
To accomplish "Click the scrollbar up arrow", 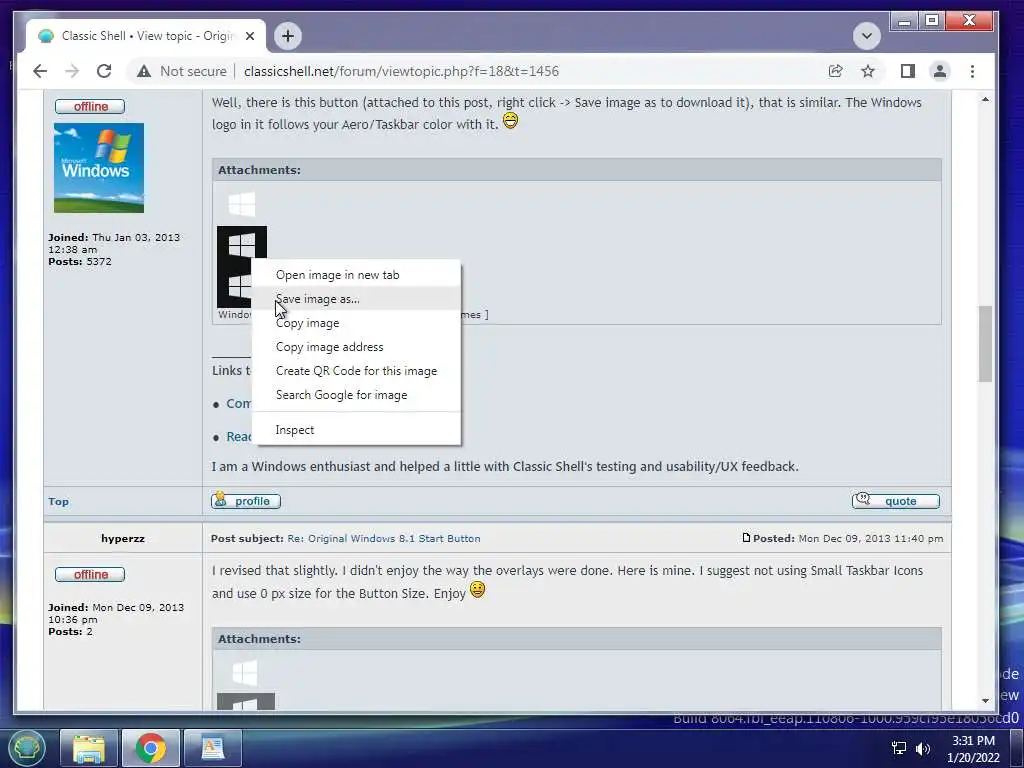I will (x=985, y=99).
